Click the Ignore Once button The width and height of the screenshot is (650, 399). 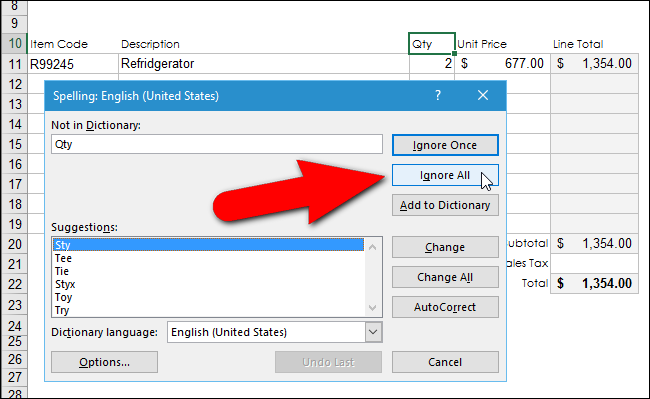coord(445,145)
